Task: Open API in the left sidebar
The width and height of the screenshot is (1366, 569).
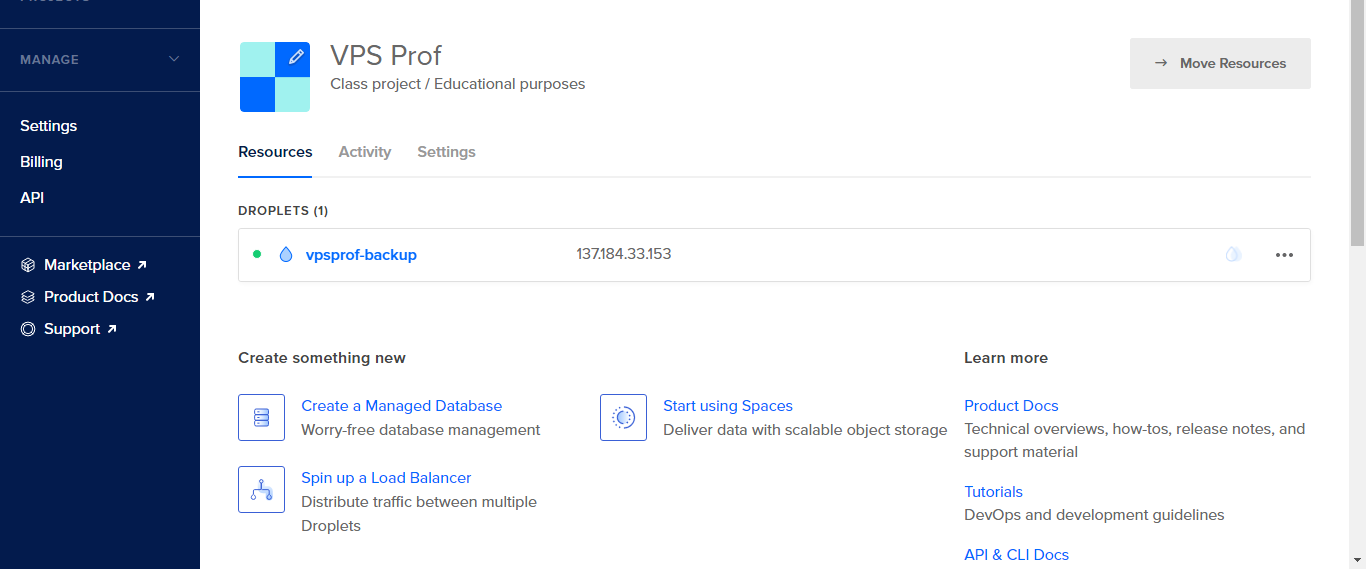Action: click(32, 198)
